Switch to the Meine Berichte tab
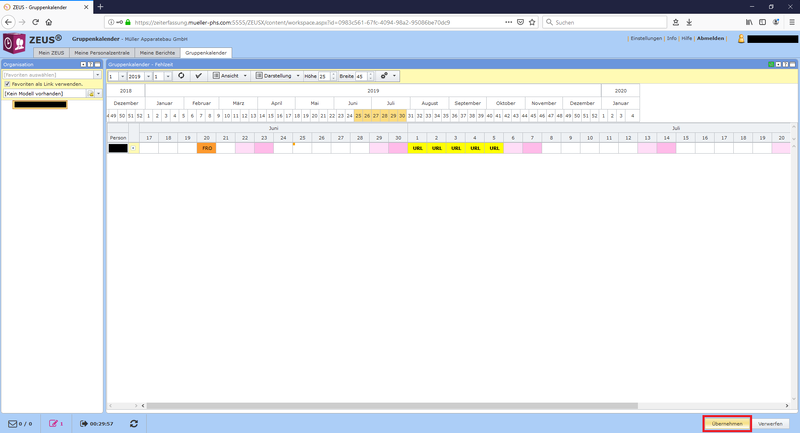The height and width of the screenshot is (433, 800). 158,52
